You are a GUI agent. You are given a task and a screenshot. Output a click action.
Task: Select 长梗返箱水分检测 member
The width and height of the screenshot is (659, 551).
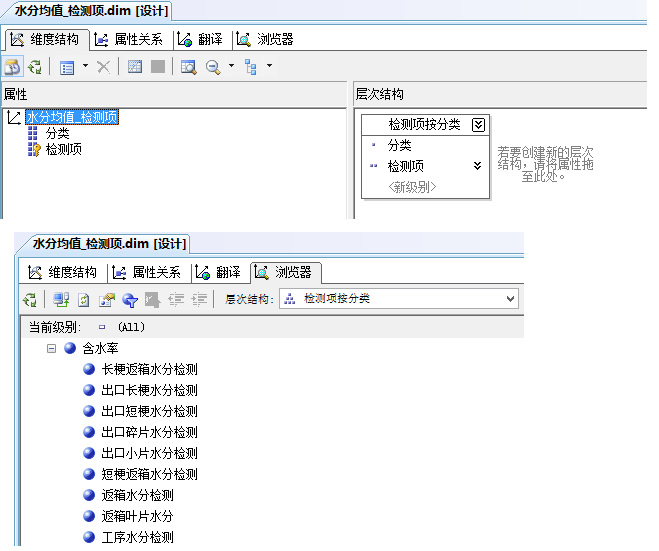tap(149, 369)
